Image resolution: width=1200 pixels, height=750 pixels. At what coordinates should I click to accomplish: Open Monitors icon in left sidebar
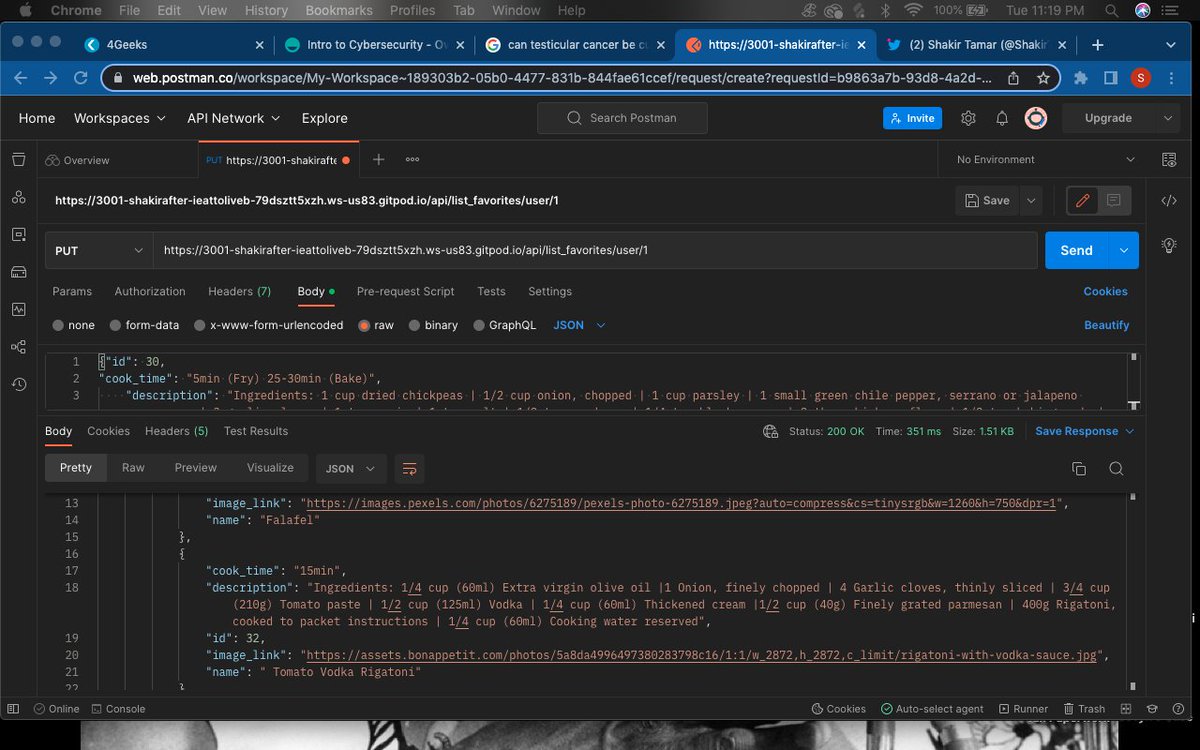point(18,309)
